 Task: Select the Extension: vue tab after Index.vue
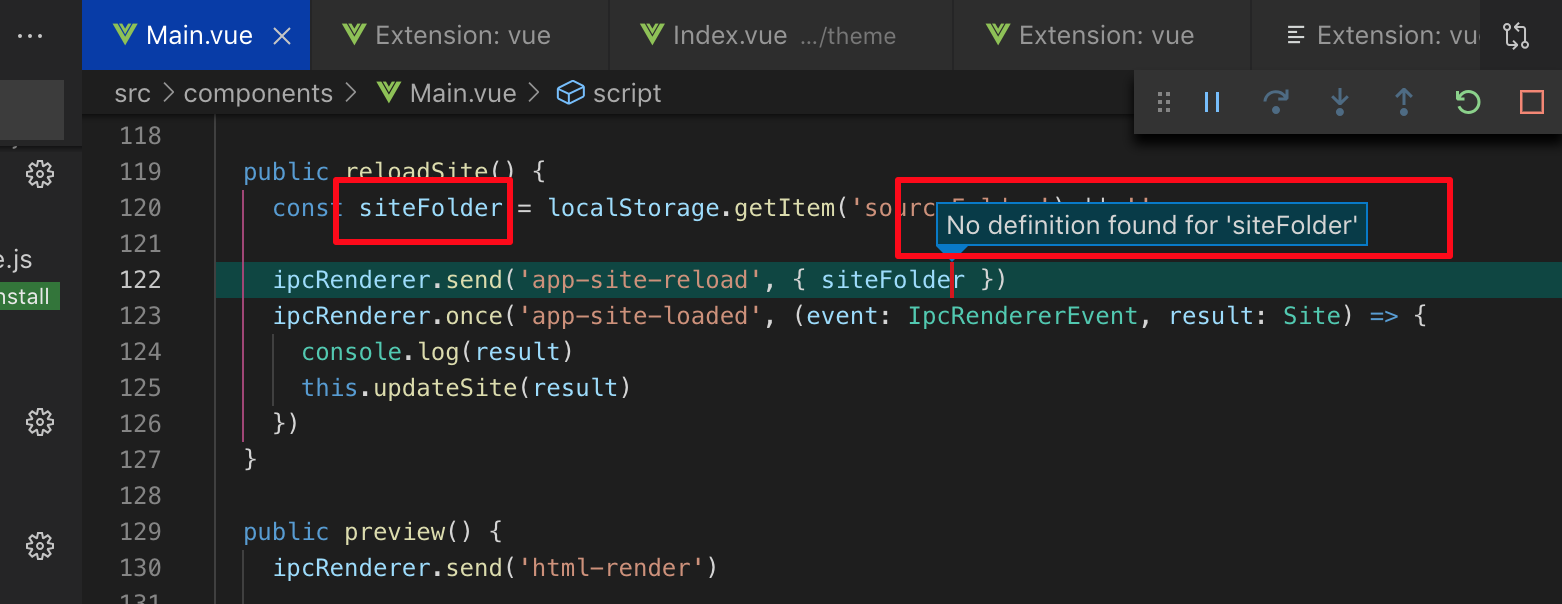coord(1102,35)
